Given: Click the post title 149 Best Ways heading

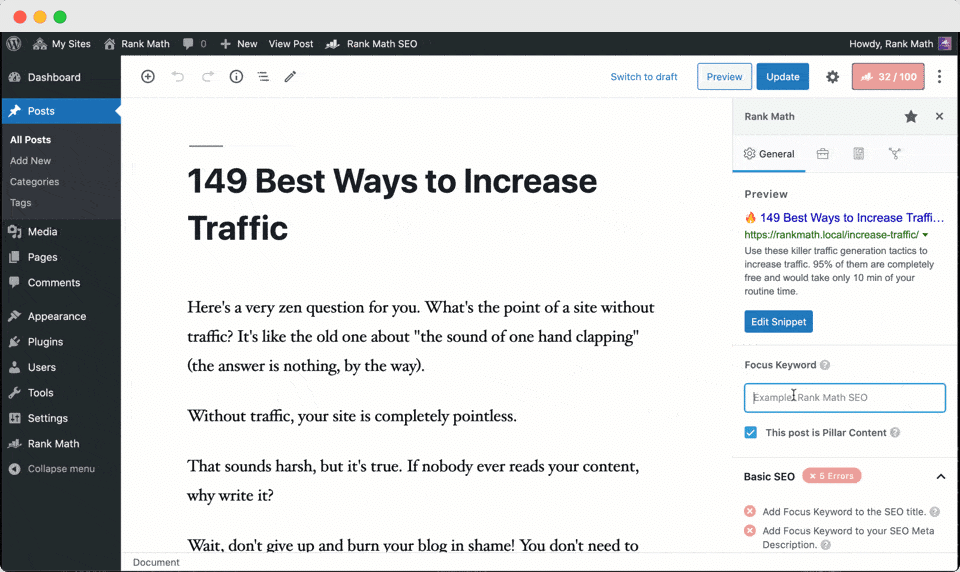Looking at the screenshot, I should [x=392, y=205].
